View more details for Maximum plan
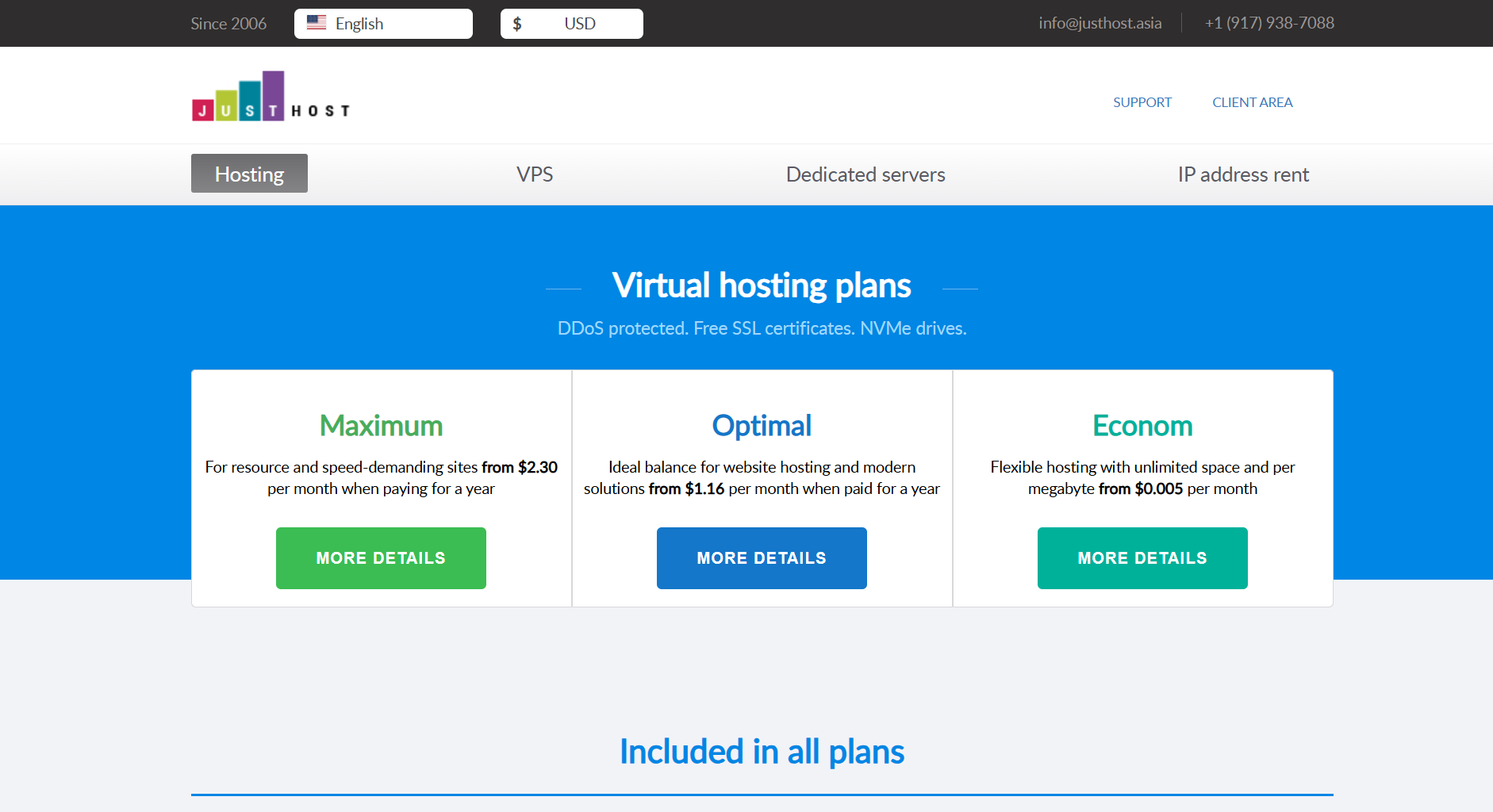This screenshot has height=812, width=1493. (x=381, y=558)
